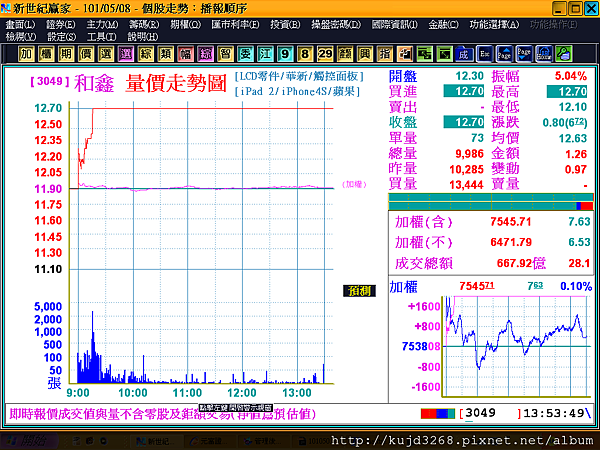Open the 設定(S) menu
Screen dimensions: 600x450
tap(61, 37)
